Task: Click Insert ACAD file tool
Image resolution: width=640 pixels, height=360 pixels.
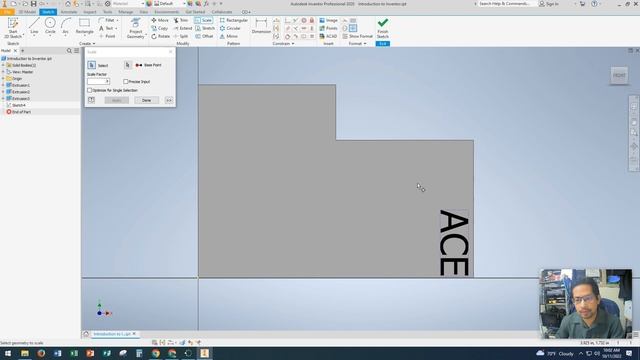Action: tap(328, 36)
